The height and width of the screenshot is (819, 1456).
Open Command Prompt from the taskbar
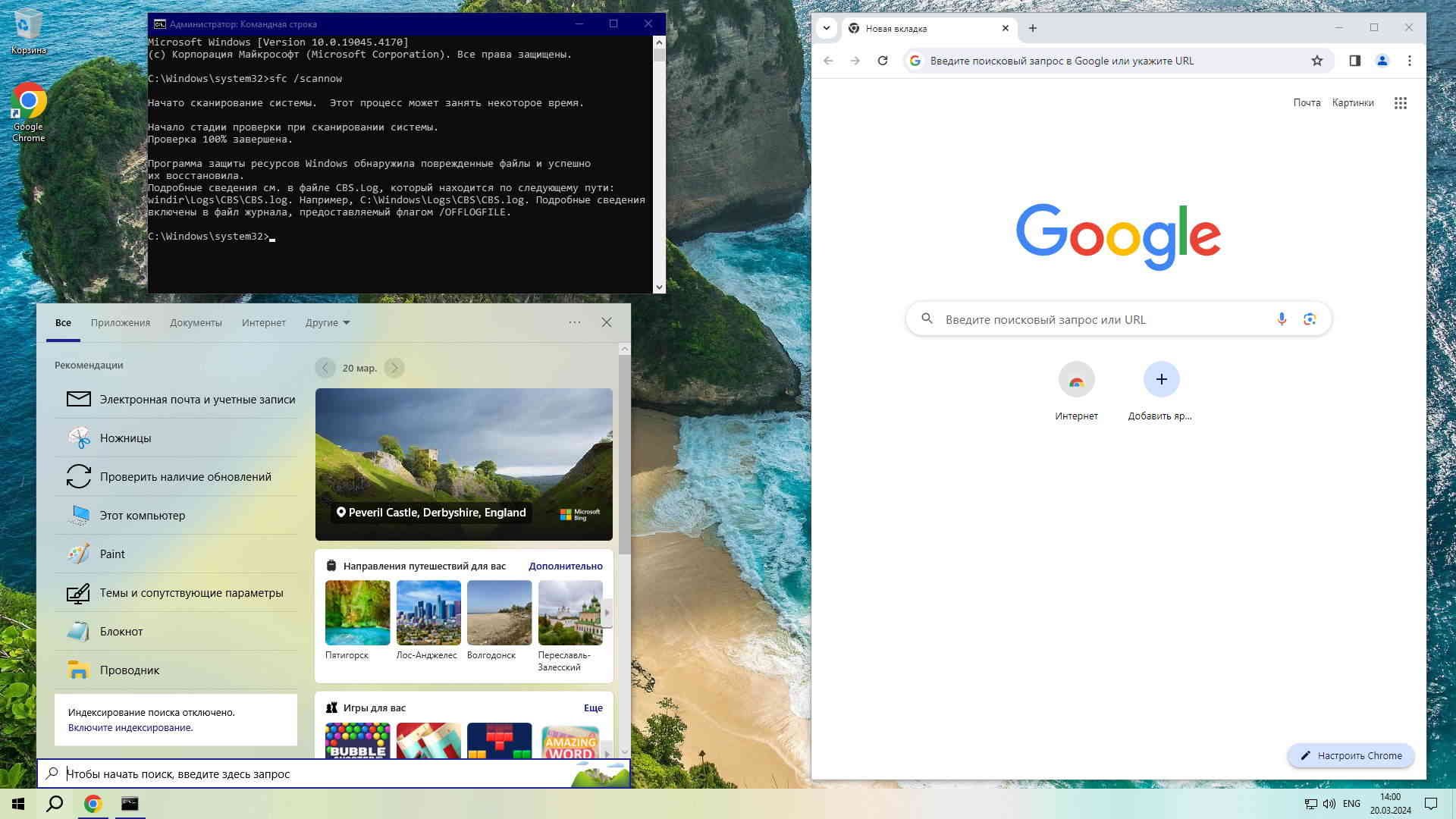[130, 804]
